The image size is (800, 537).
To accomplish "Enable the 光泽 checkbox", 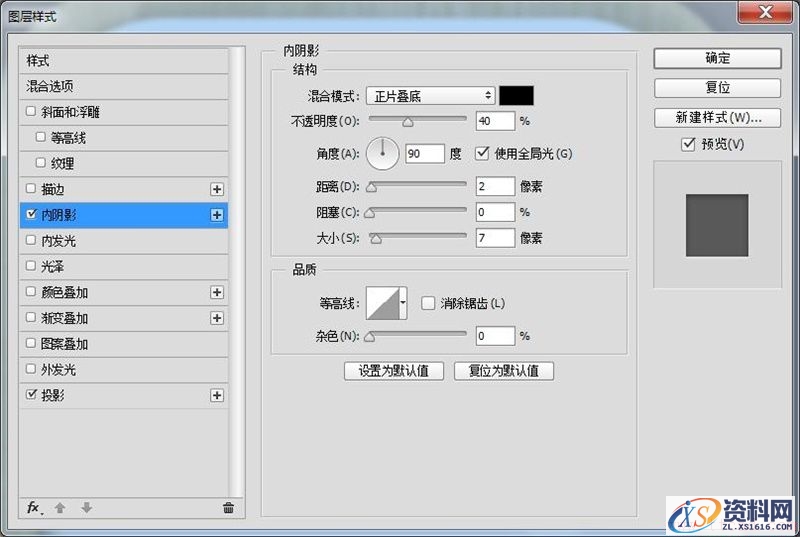I will tap(31, 266).
